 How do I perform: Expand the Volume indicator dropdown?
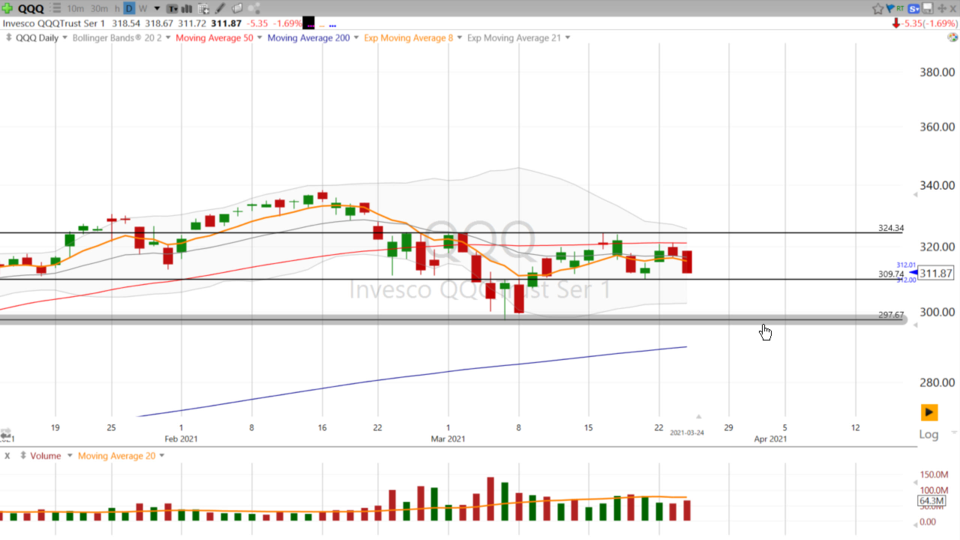point(69,456)
